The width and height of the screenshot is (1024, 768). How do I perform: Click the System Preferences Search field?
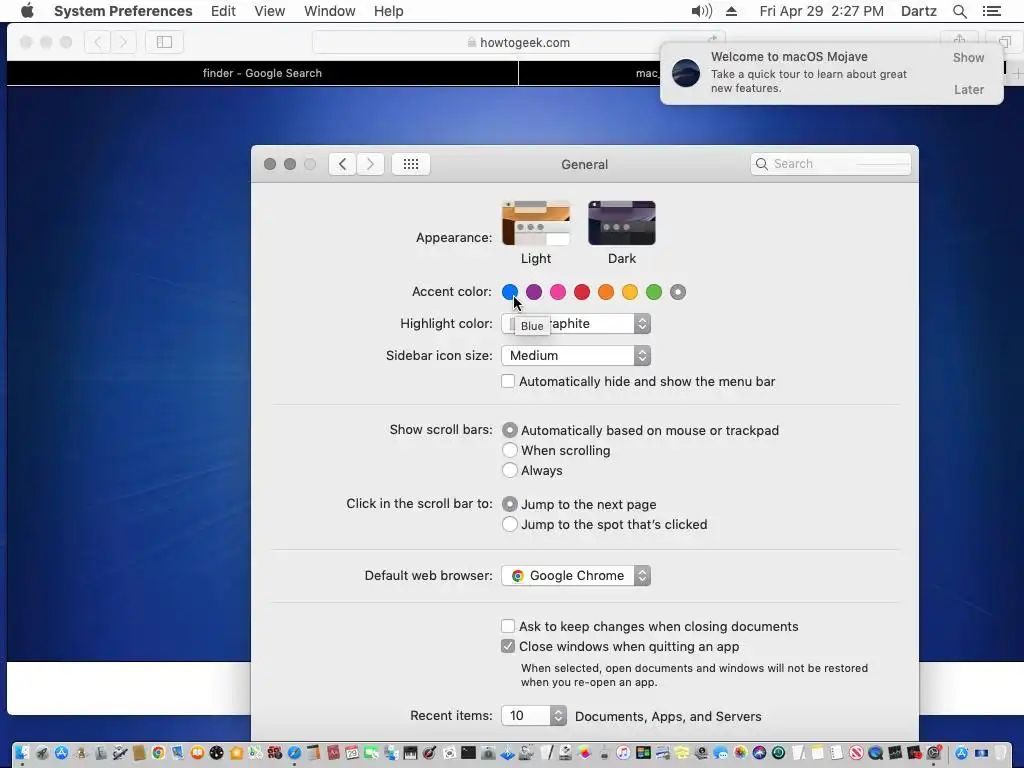(x=831, y=164)
